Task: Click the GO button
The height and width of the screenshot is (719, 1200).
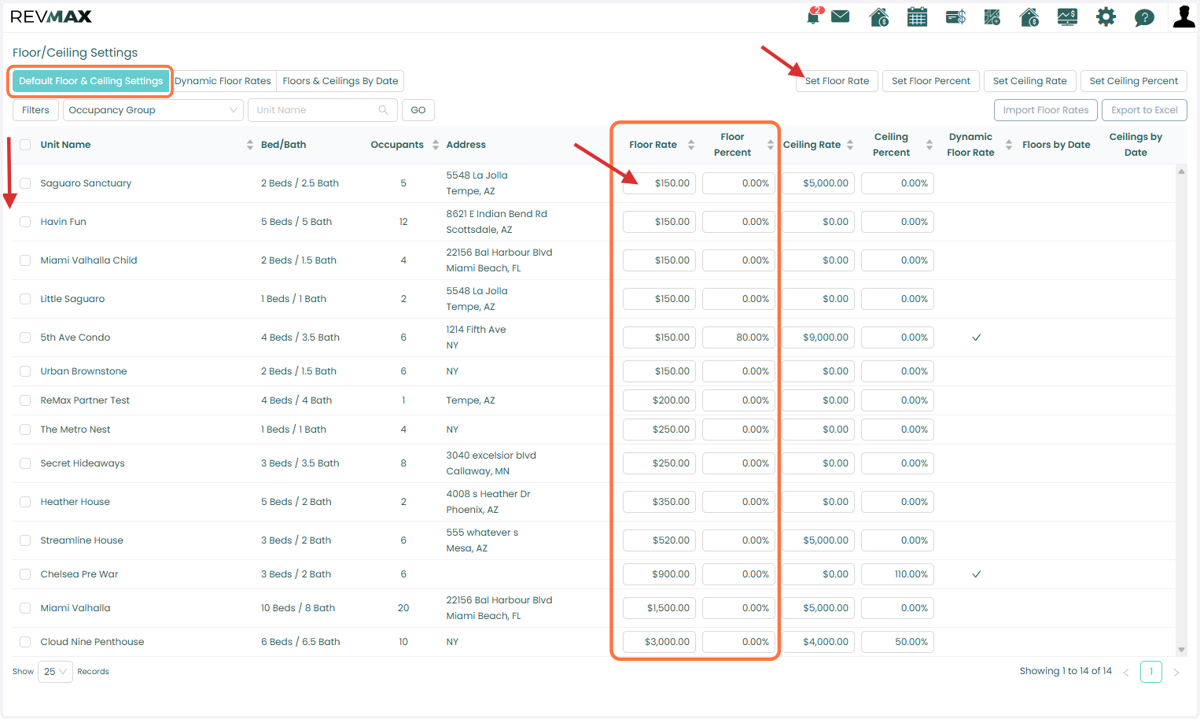Action: (418, 110)
